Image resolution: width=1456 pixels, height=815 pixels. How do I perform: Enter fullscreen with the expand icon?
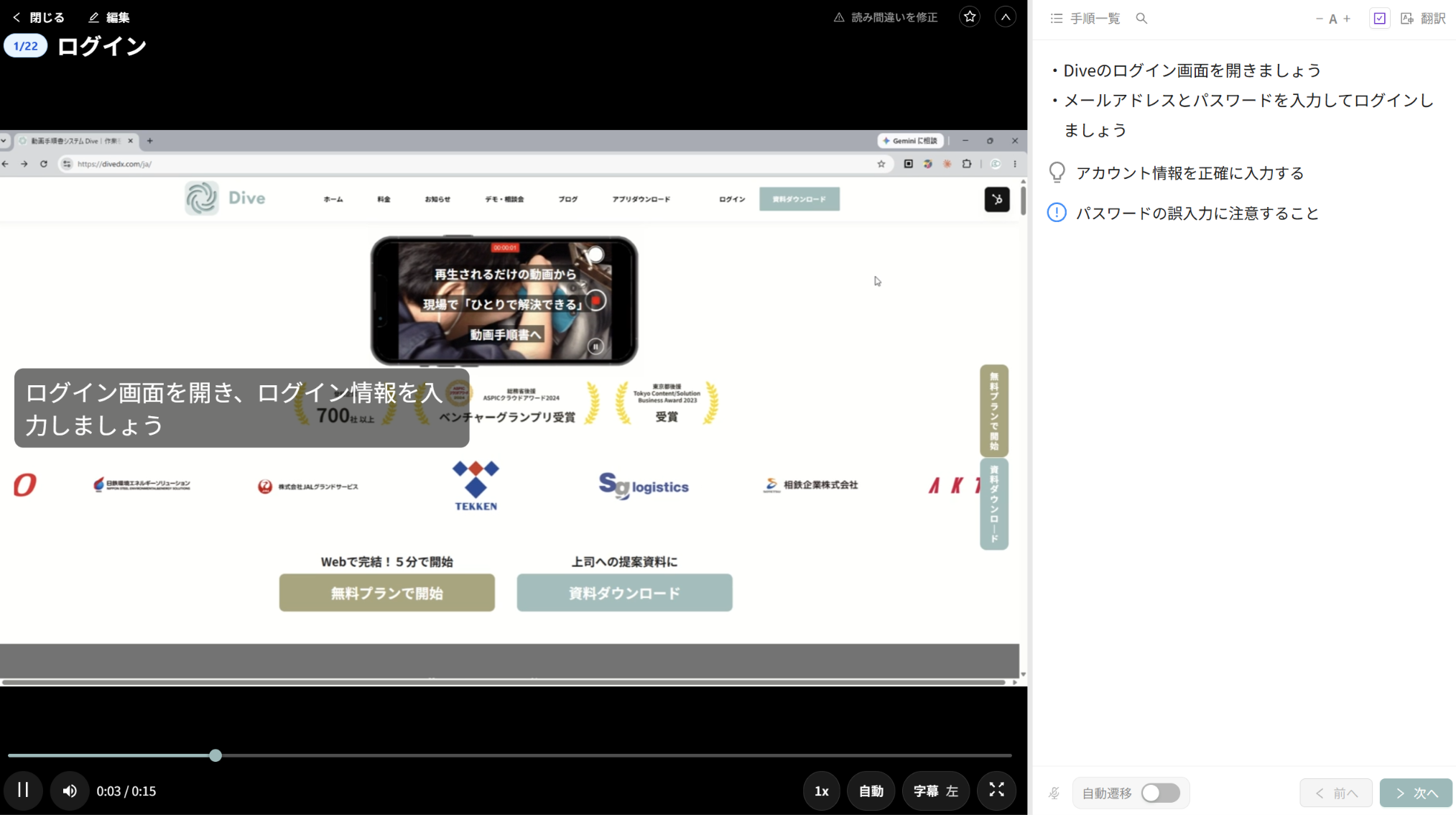tap(996, 791)
